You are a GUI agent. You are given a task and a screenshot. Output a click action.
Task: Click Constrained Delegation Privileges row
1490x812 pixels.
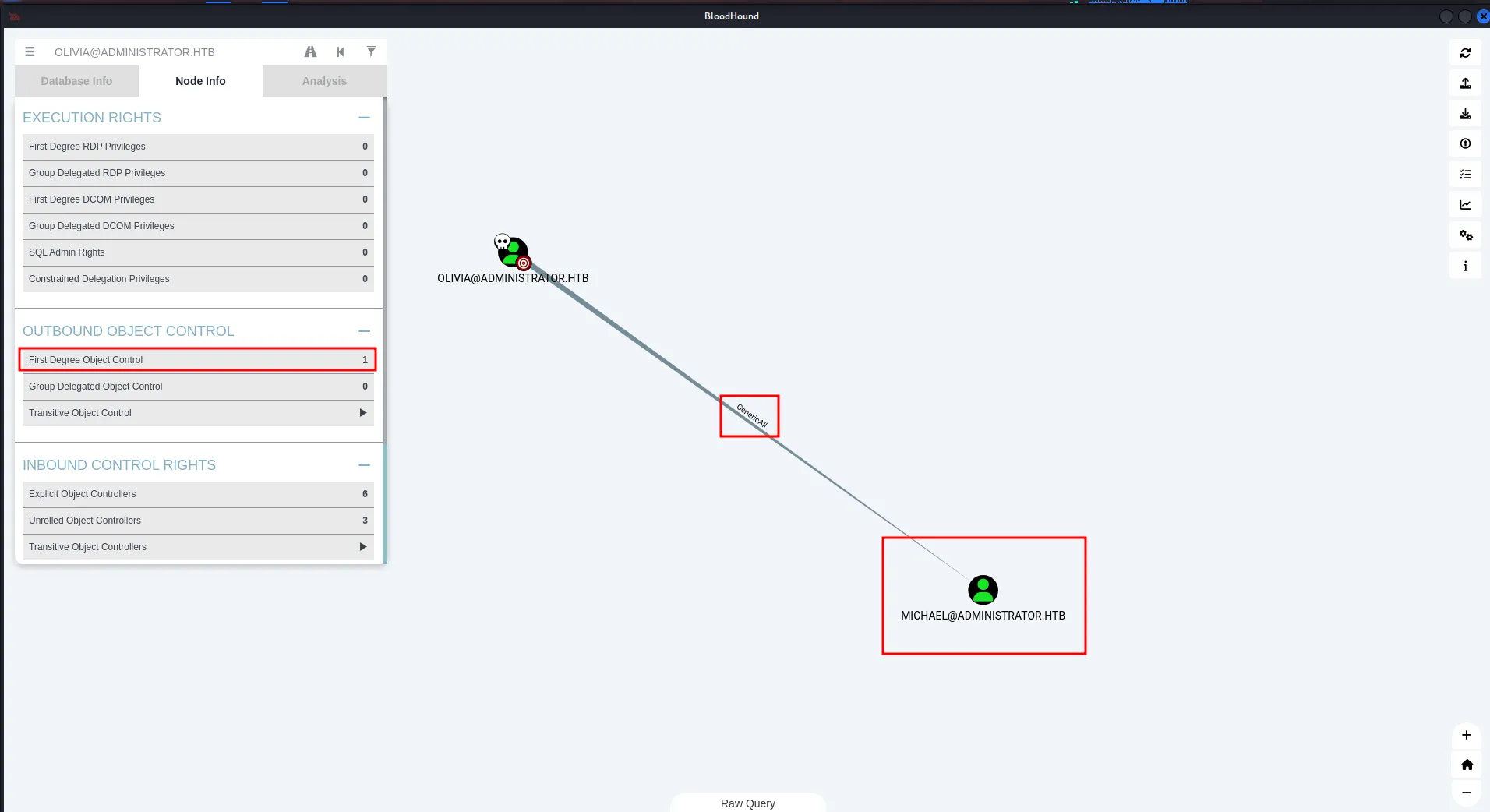point(198,279)
